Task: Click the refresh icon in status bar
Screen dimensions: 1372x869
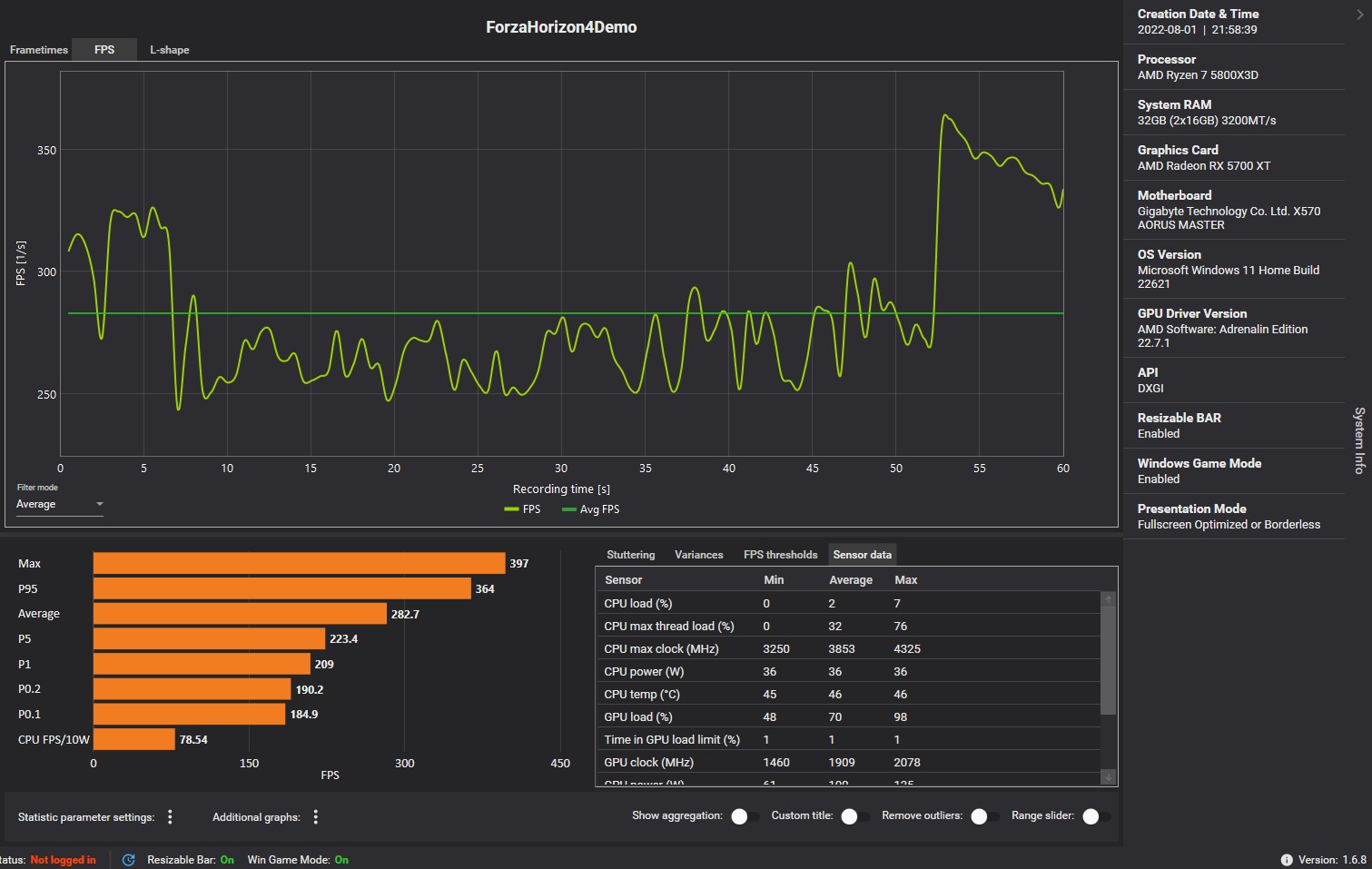Action: (x=129, y=860)
